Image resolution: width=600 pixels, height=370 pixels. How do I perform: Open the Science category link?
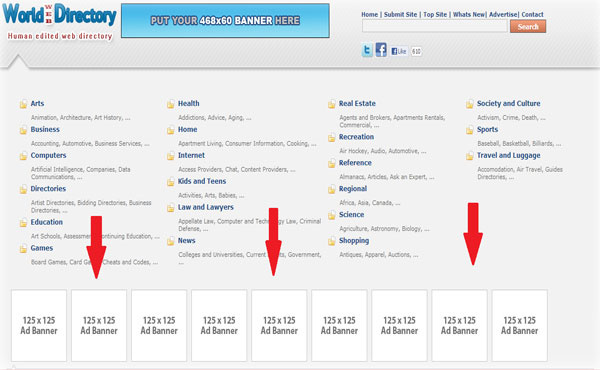click(351, 214)
